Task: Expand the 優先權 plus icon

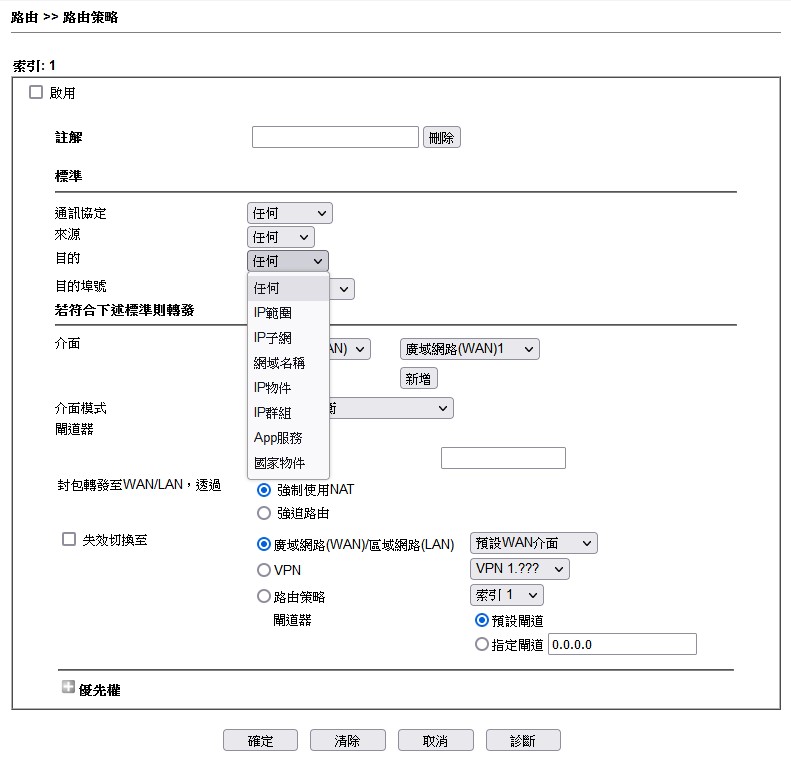Action: click(x=68, y=688)
